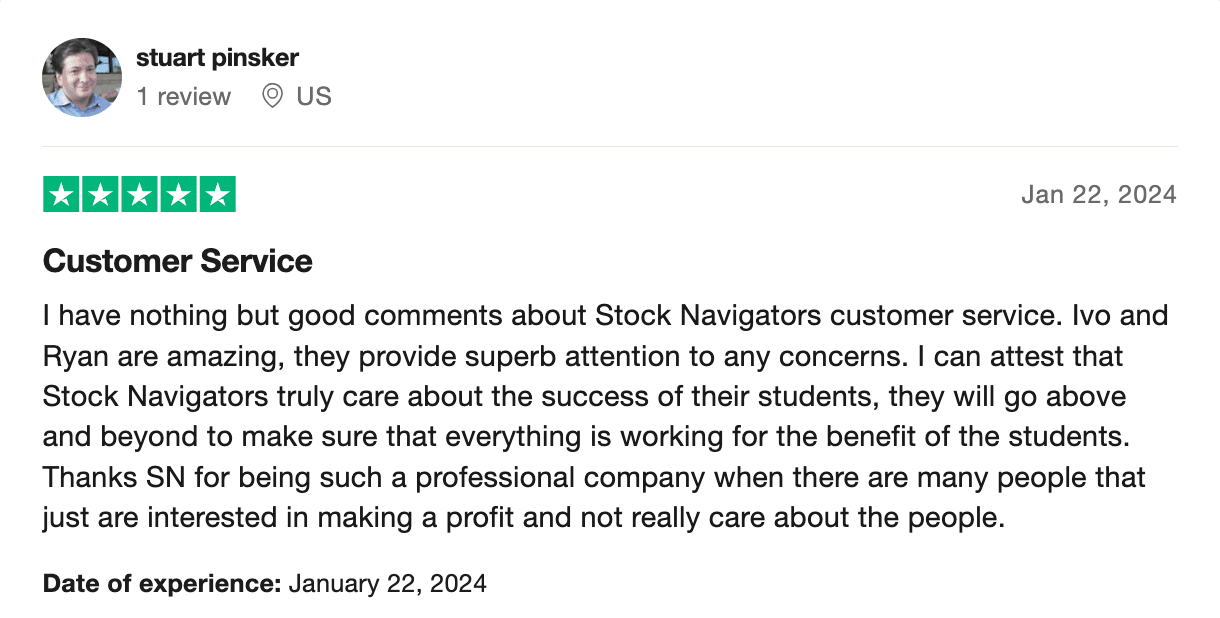Click the reviewer name stuart pinsker

click(x=217, y=57)
